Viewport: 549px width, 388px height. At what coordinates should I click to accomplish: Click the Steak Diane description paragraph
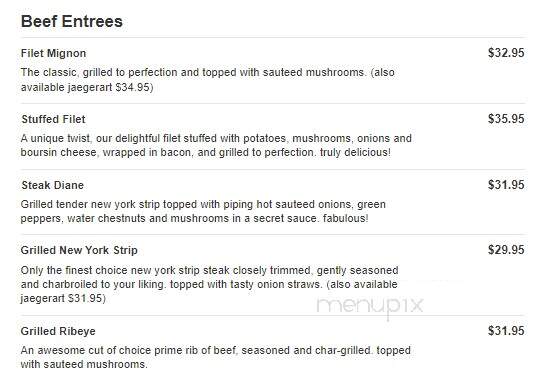pyautogui.click(x=203, y=211)
